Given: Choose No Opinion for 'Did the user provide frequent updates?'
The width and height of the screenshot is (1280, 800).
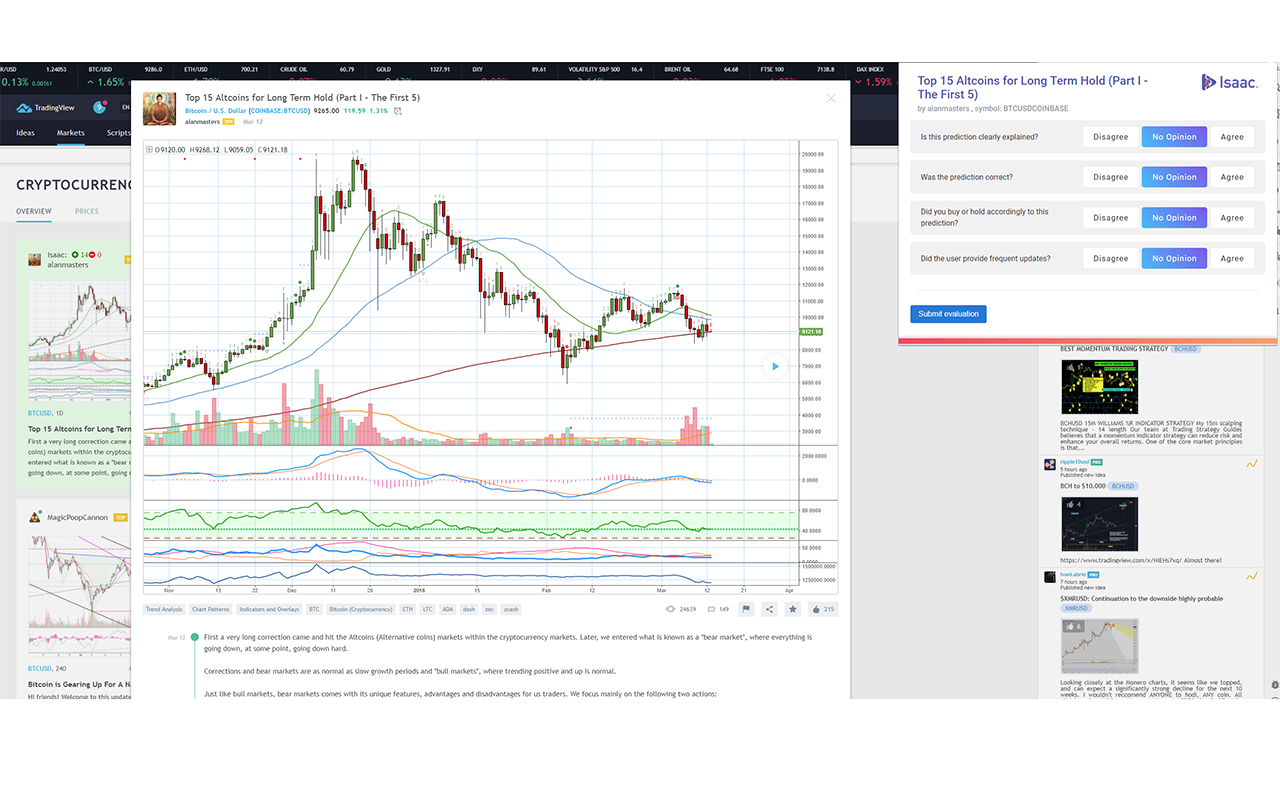Looking at the screenshot, I should pyautogui.click(x=1174, y=258).
